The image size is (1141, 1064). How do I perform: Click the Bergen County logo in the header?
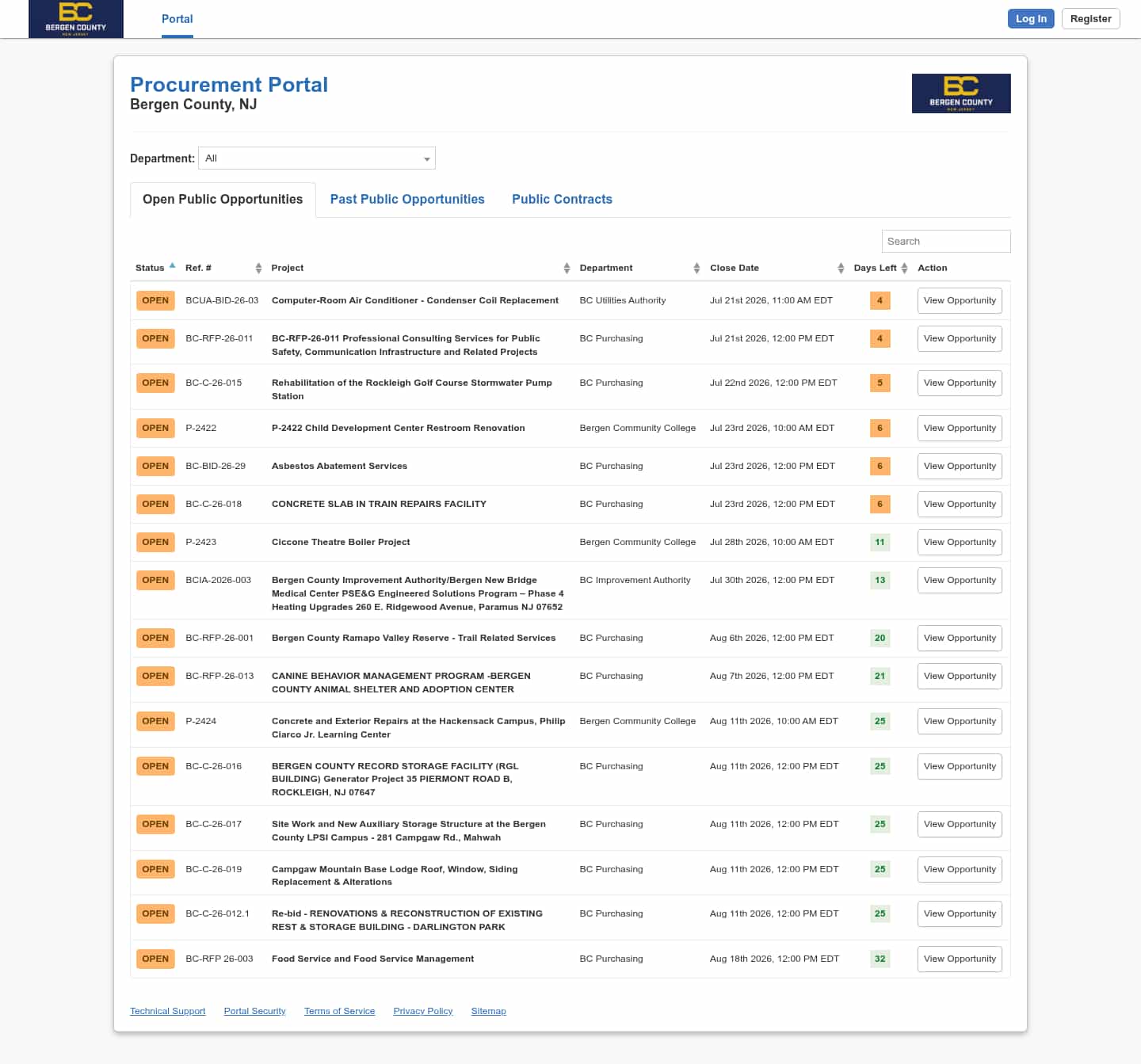[76, 19]
